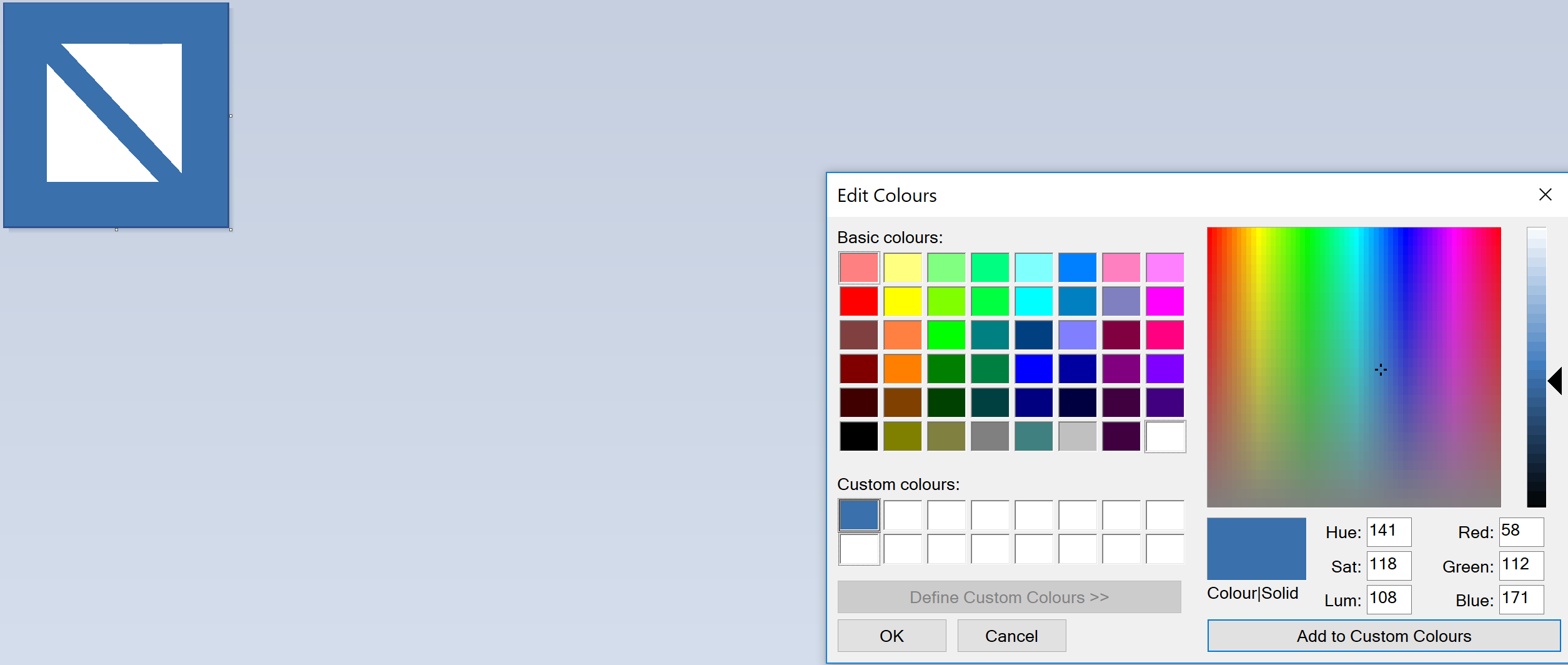Choose the white basic colour swatch
This screenshot has height=665, width=1568.
1164,436
